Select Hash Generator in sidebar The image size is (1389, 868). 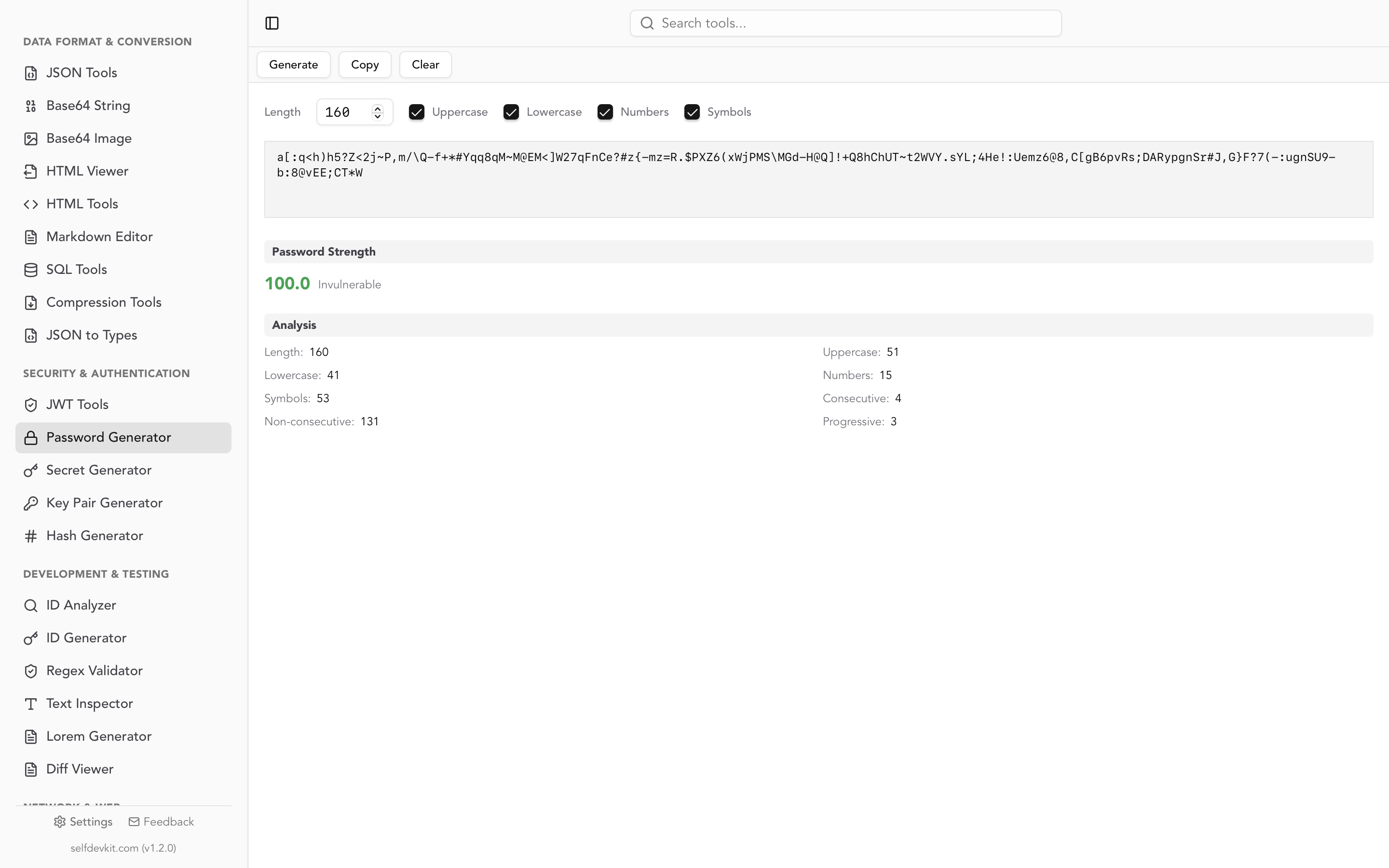point(123,536)
